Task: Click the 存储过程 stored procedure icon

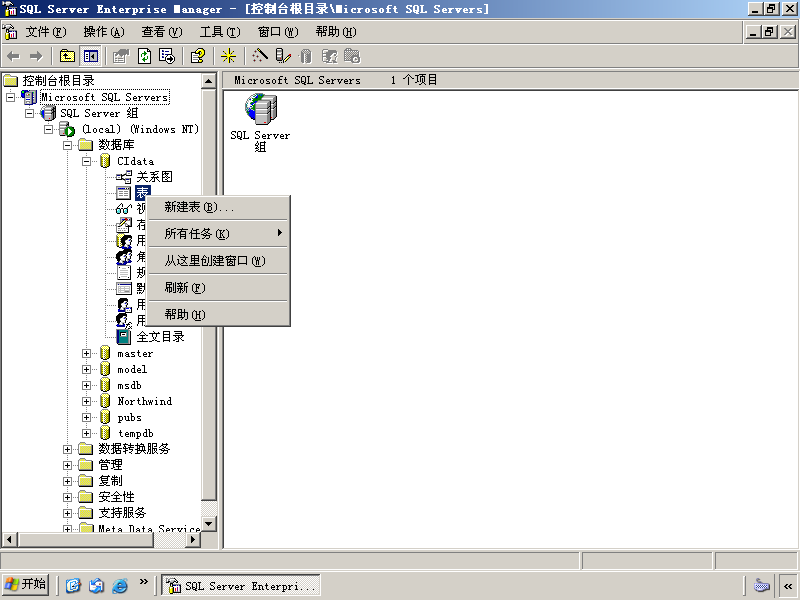Action: click(123, 224)
